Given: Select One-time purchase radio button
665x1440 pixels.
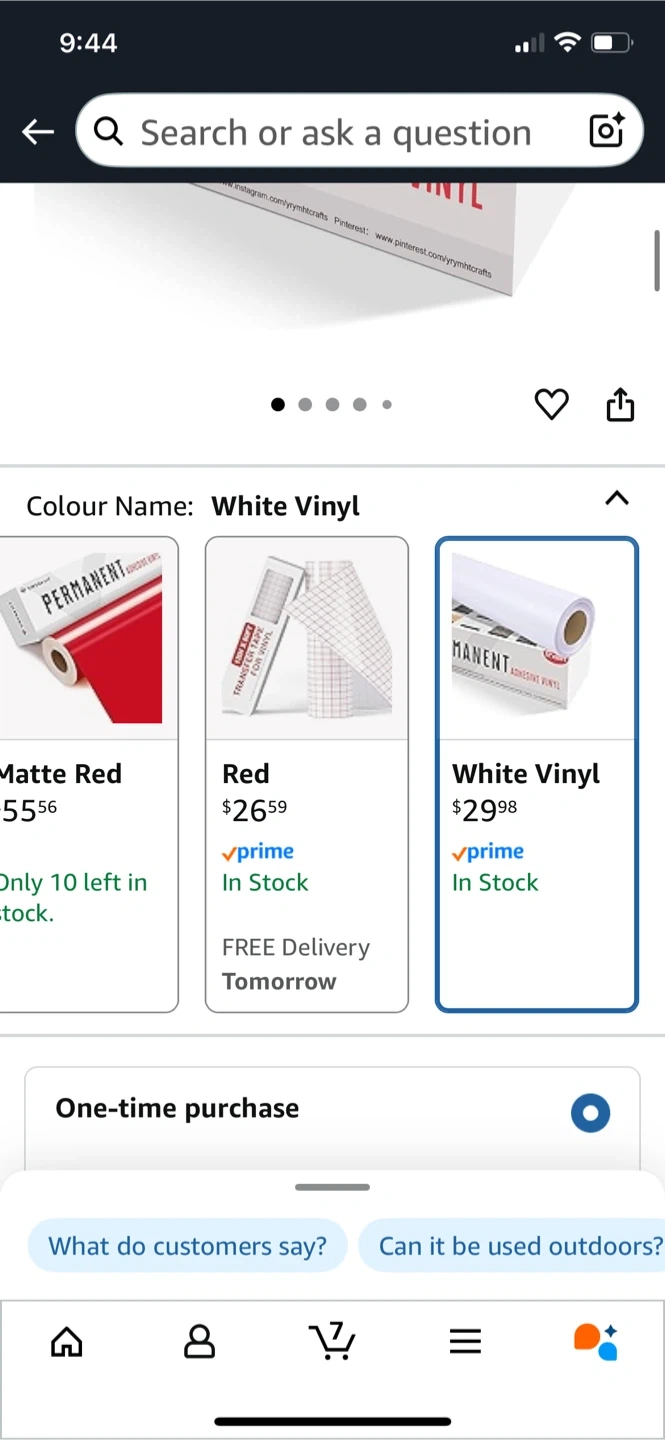Looking at the screenshot, I should tap(590, 1113).
